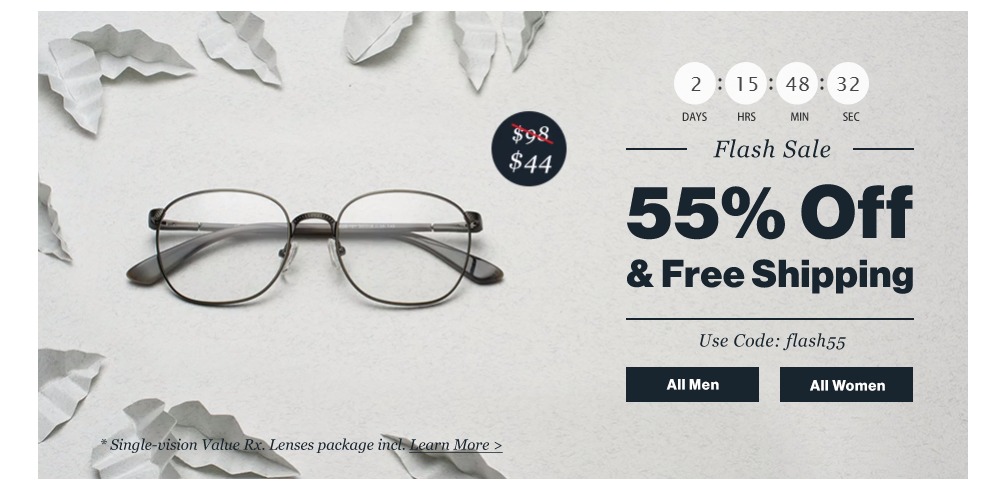Viewport: 1007px width, 489px height.
Task: Click the crossed-out $98 original price
Action: [531, 135]
